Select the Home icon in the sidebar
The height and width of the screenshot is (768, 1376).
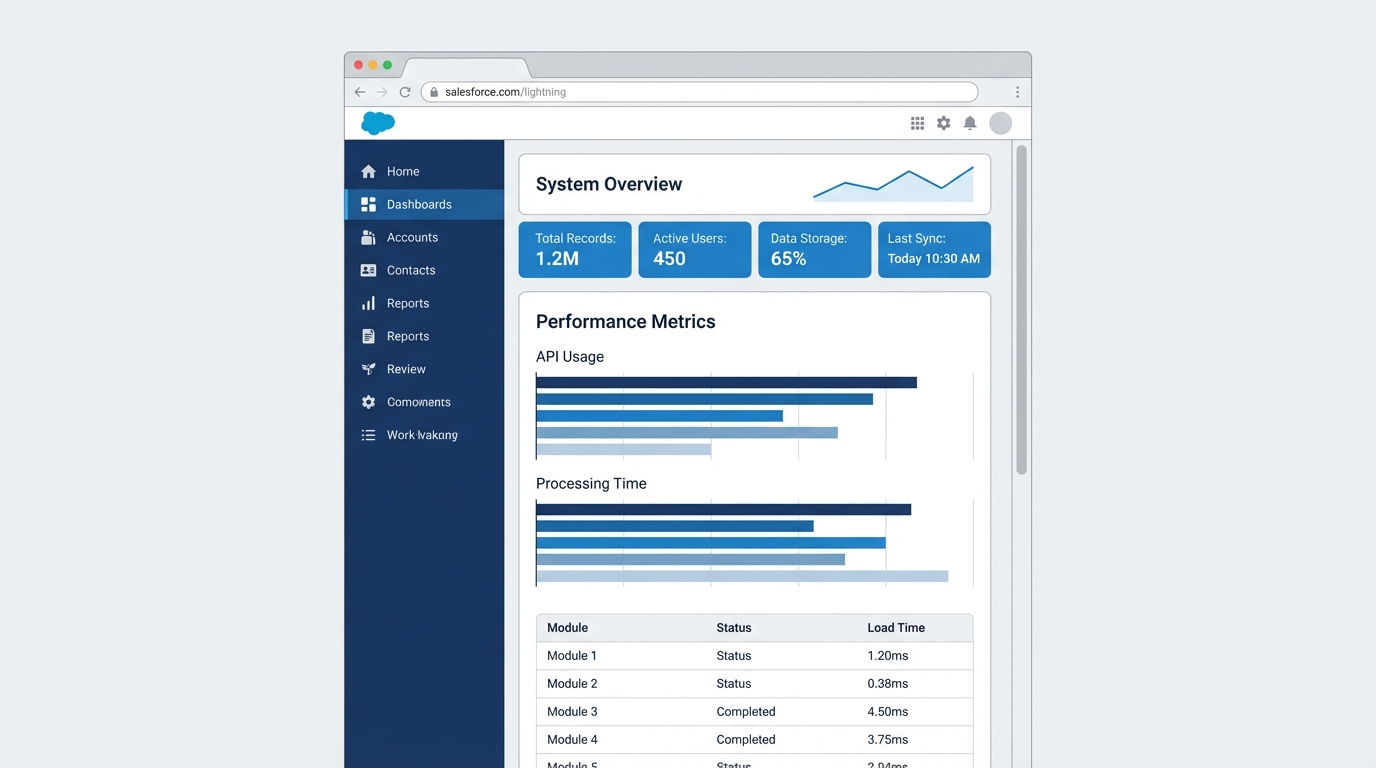[370, 171]
